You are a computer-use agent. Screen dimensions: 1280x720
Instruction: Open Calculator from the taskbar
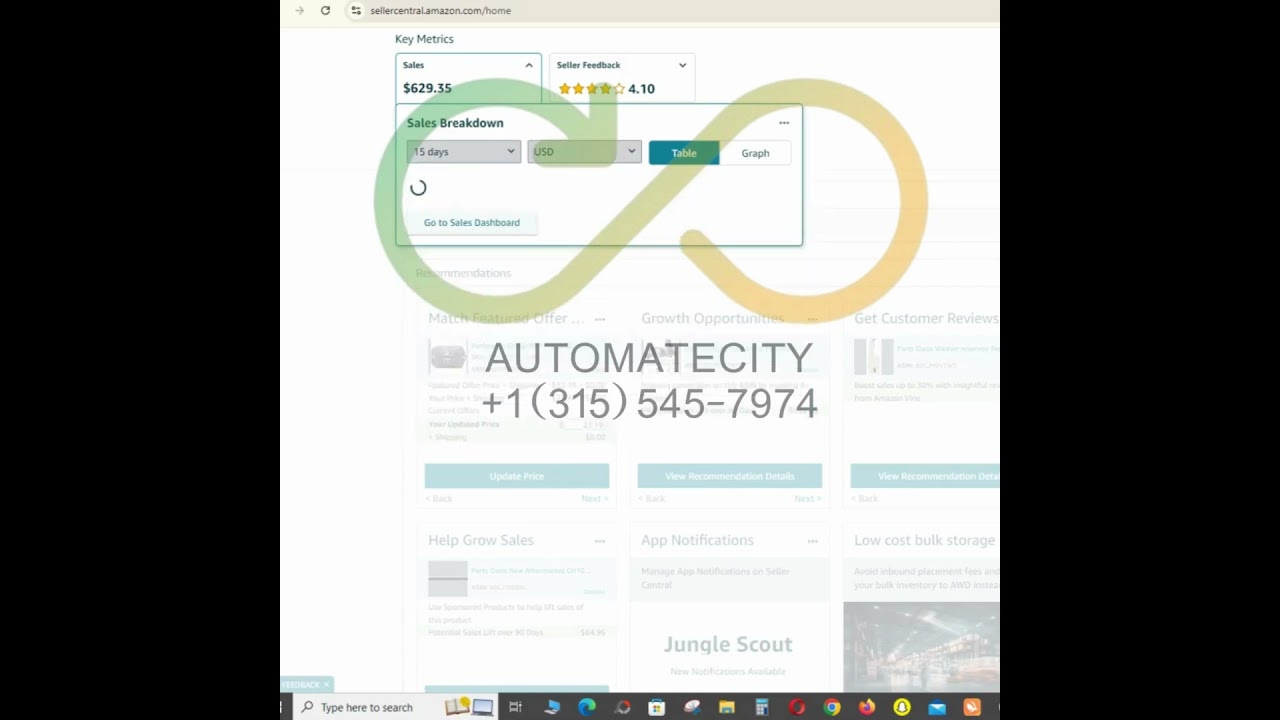(x=762, y=707)
